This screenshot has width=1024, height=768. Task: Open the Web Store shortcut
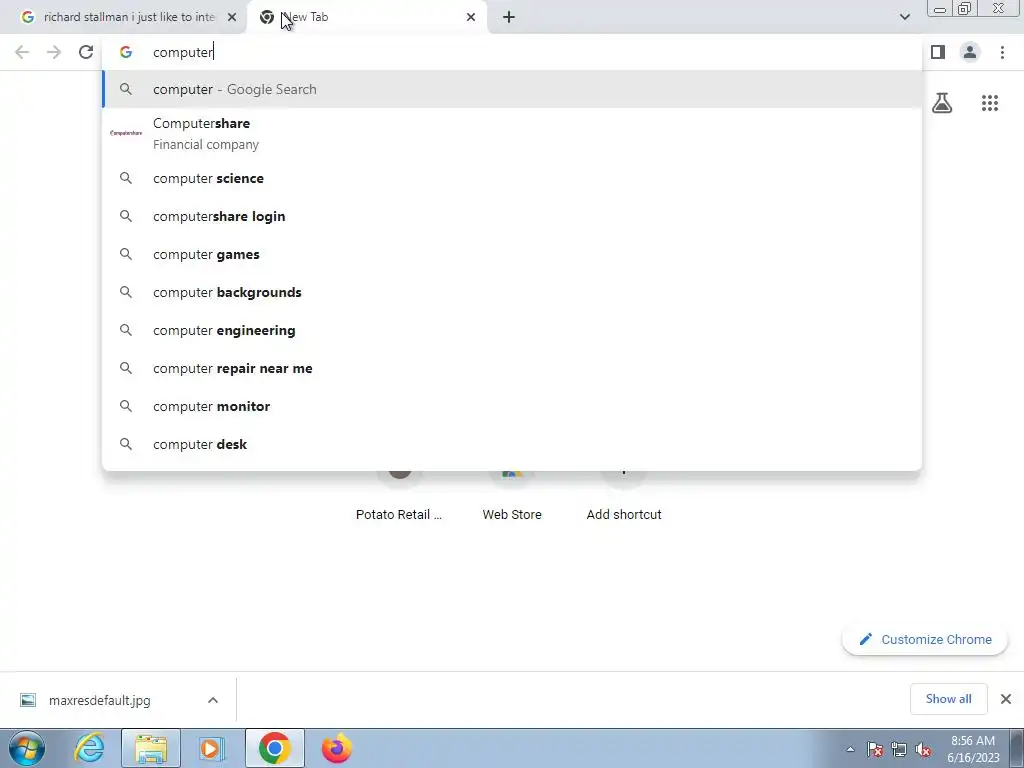pos(512,496)
